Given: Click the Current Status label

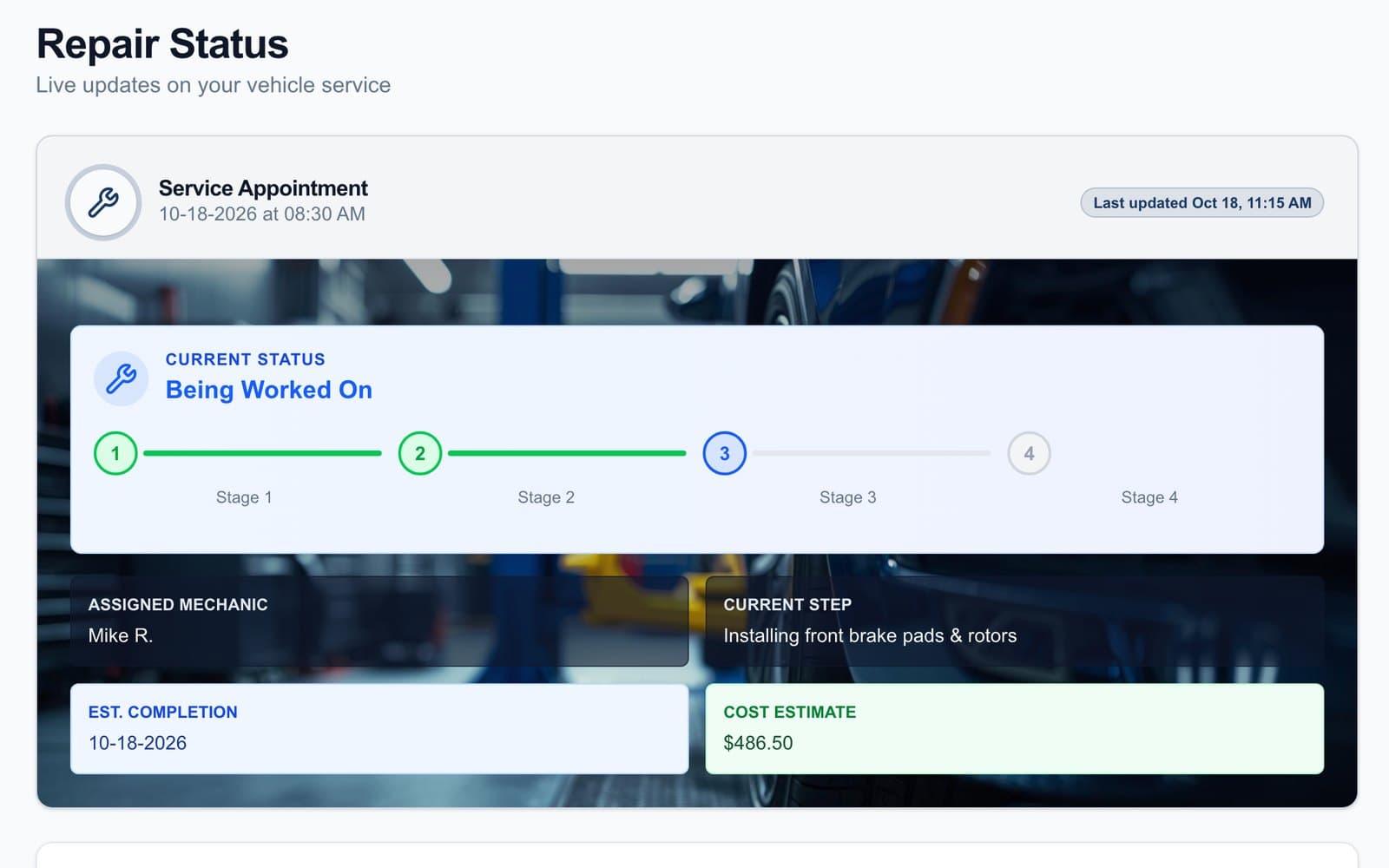Looking at the screenshot, I should pyautogui.click(x=246, y=359).
